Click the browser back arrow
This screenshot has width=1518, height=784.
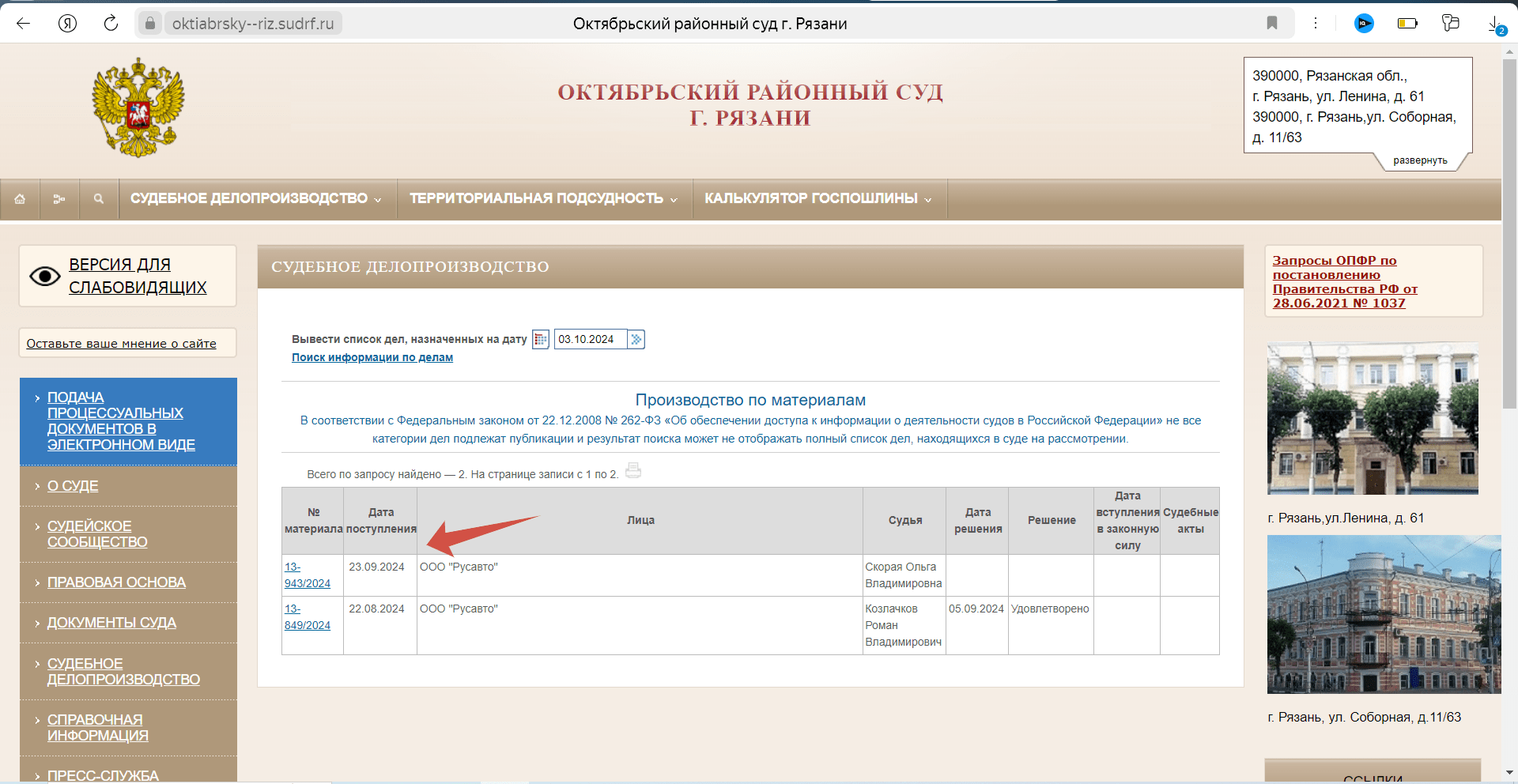pos(23,24)
